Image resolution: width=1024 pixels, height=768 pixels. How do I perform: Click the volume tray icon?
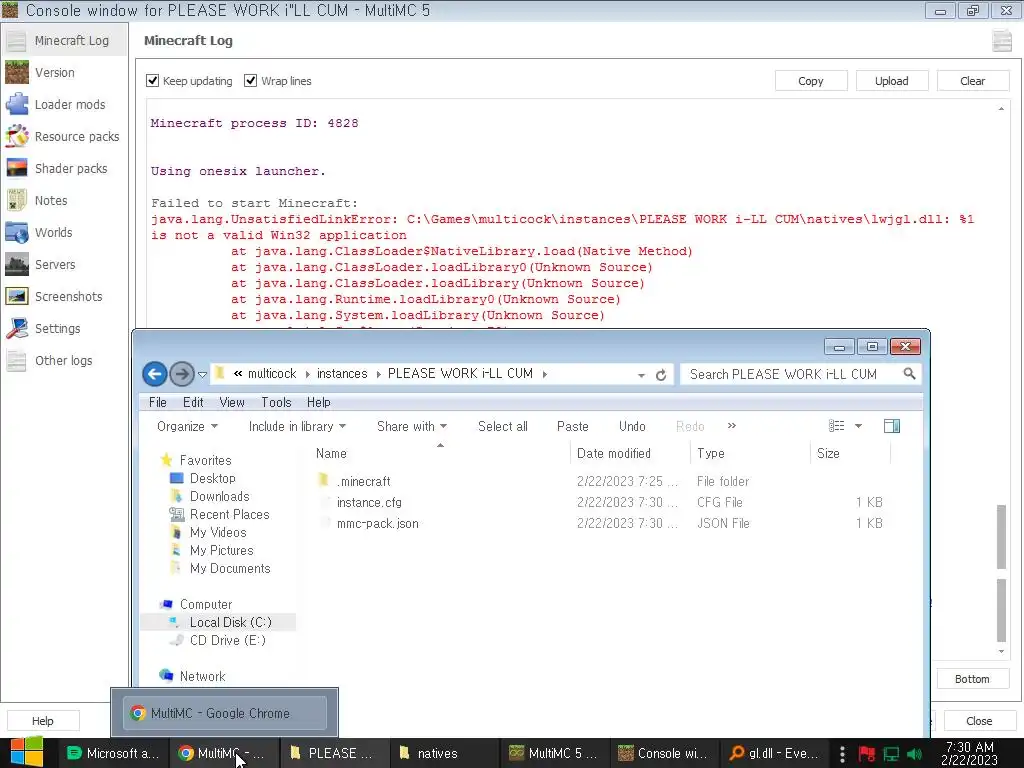click(914, 754)
